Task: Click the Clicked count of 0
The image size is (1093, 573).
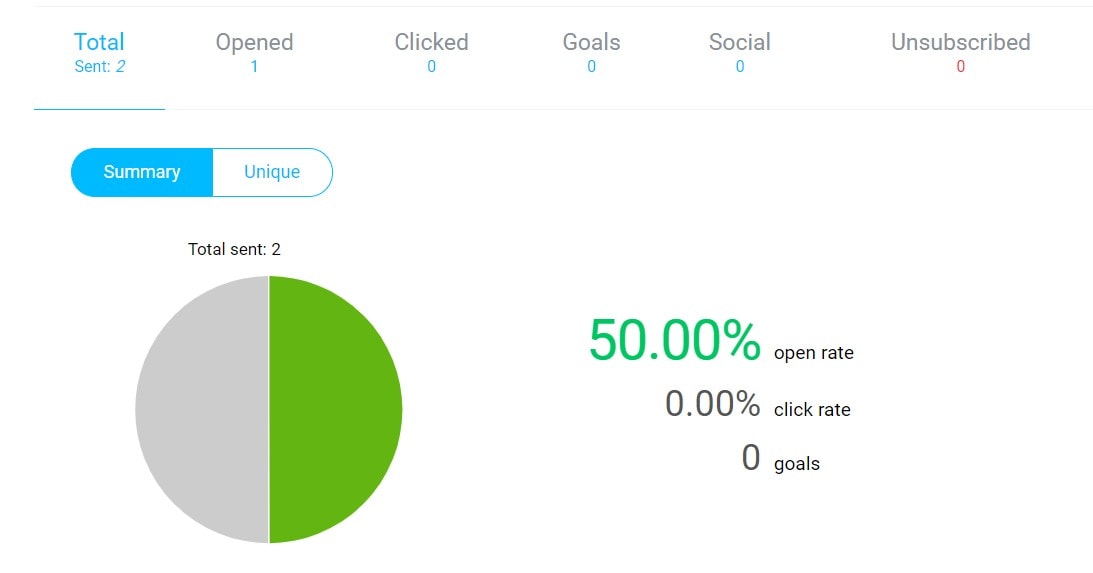Action: tap(431, 67)
